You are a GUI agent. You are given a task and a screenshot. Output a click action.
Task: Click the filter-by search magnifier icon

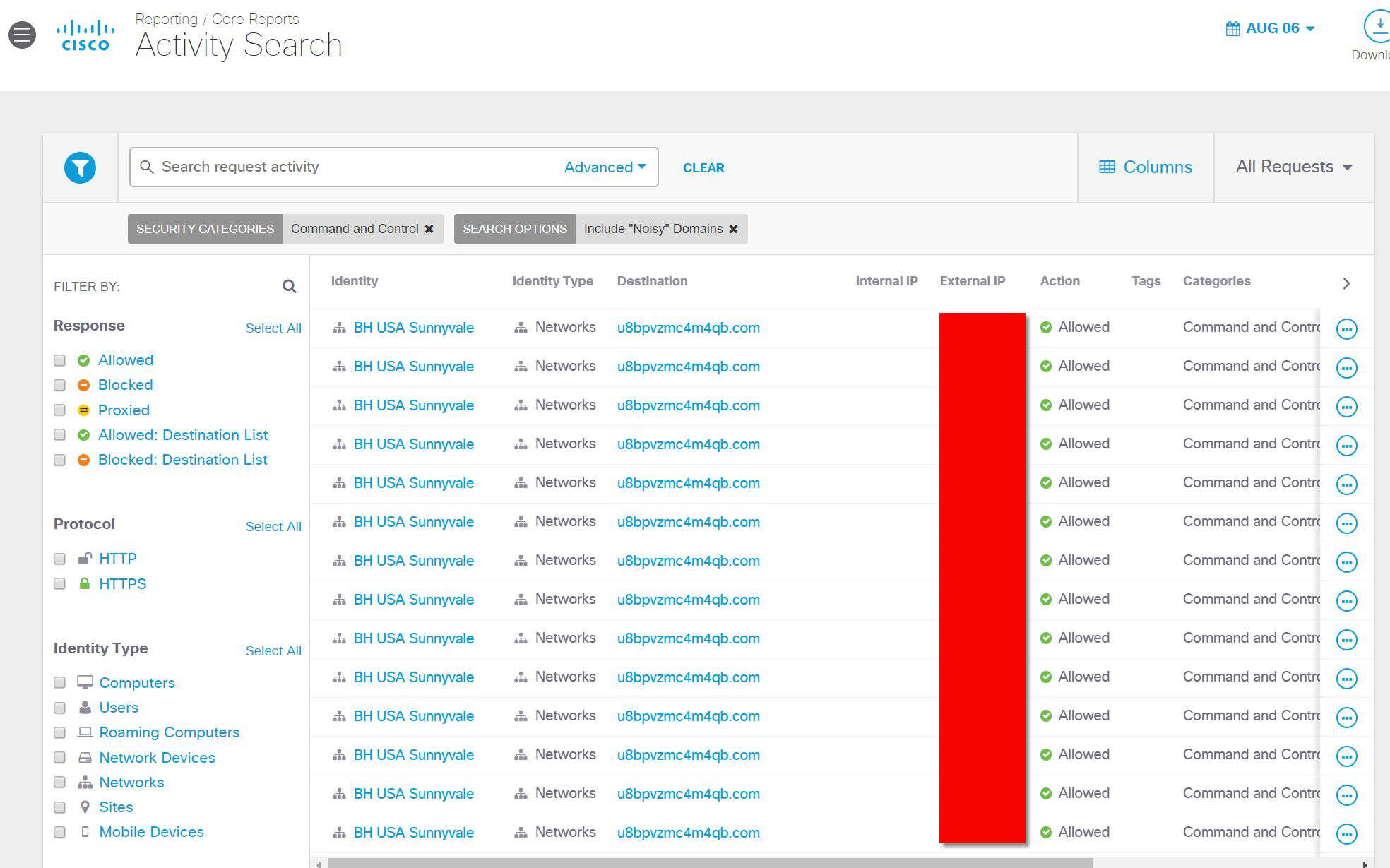(x=289, y=286)
